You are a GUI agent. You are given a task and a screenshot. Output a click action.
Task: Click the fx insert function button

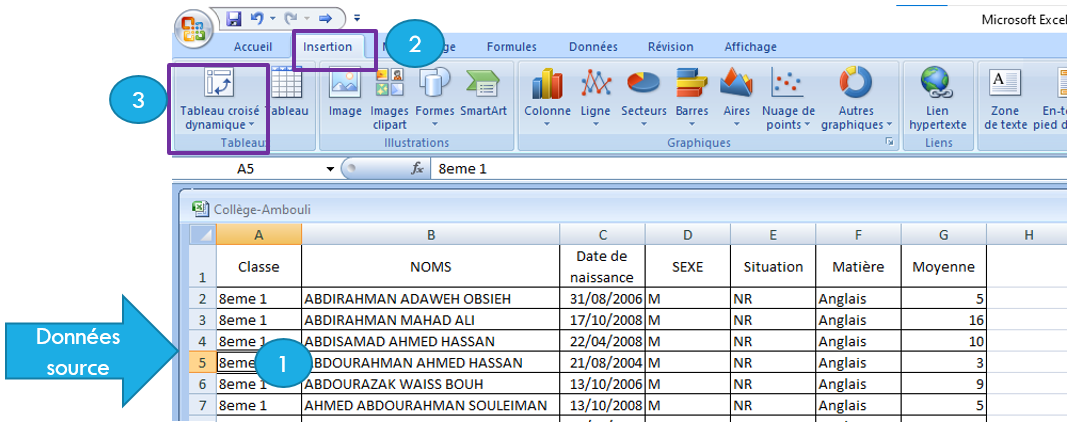tap(417, 169)
